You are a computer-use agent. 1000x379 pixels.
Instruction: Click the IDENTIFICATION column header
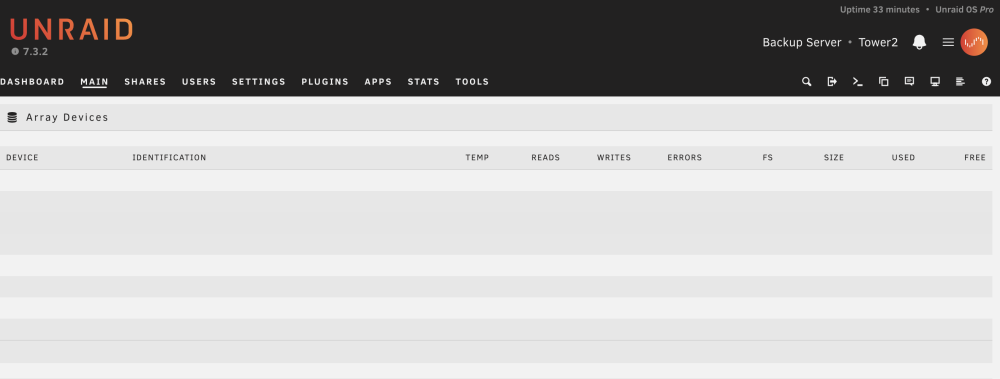coord(169,158)
